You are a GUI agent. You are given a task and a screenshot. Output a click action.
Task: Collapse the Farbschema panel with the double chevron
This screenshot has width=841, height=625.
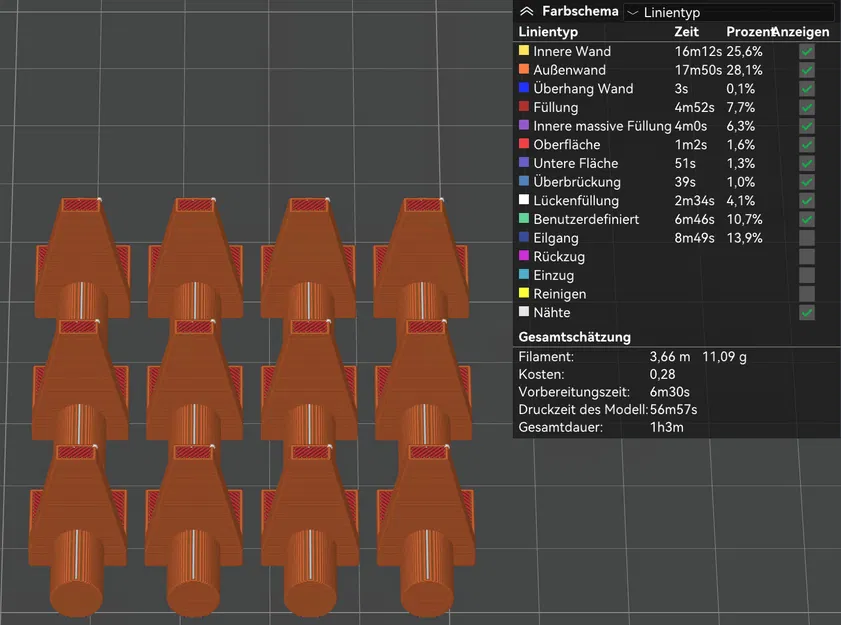[527, 11]
